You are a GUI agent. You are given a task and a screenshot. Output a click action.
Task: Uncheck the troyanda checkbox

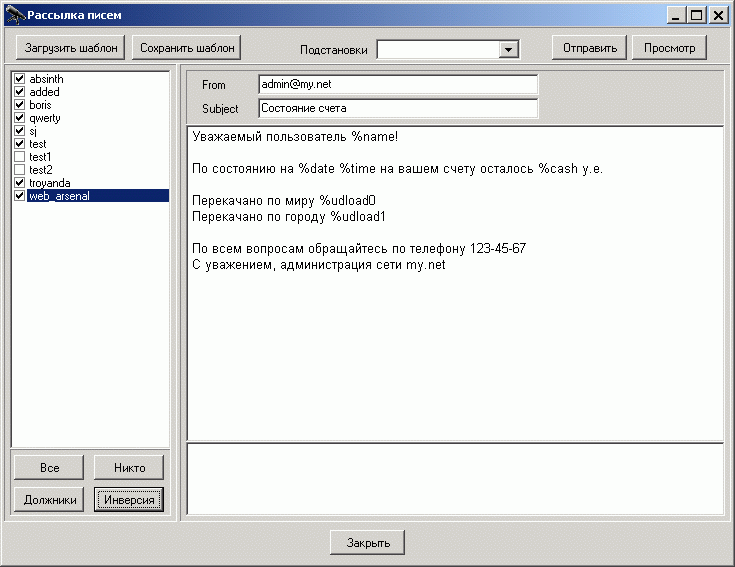point(19,183)
